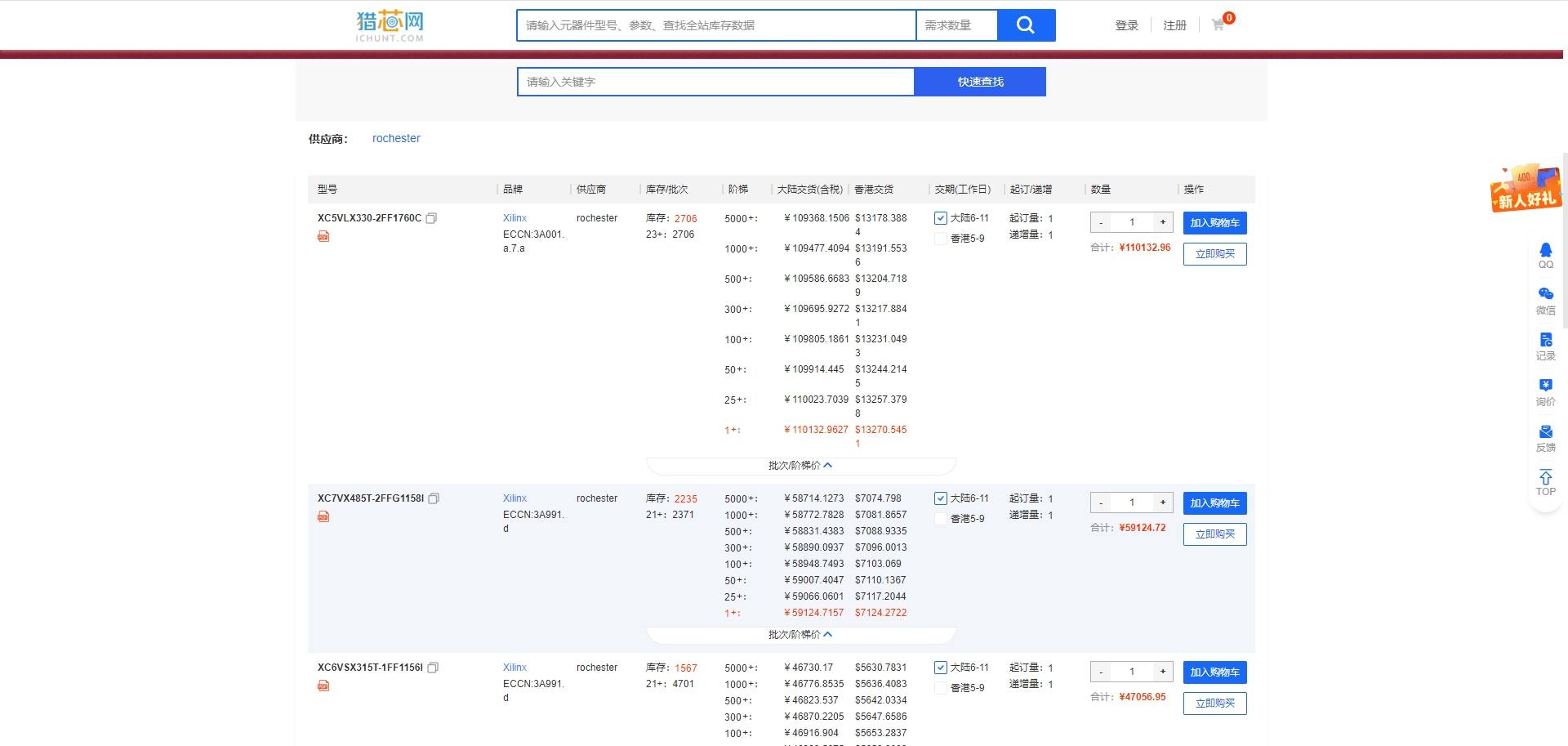
Task: Toggle 香港5-9 checkbox for XC5VLX330-2FF1760C
Action: pos(941,239)
